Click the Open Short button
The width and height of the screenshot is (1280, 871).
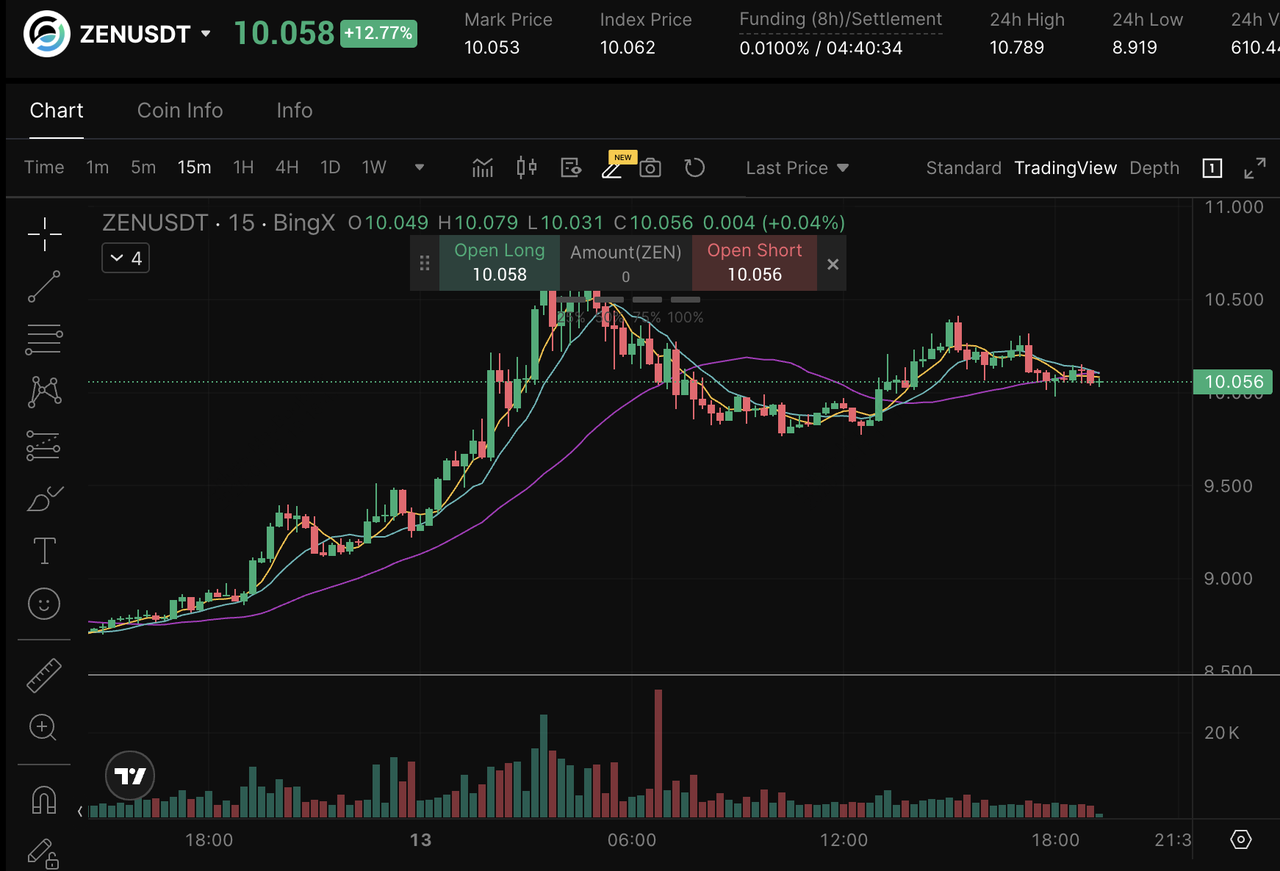(754, 263)
